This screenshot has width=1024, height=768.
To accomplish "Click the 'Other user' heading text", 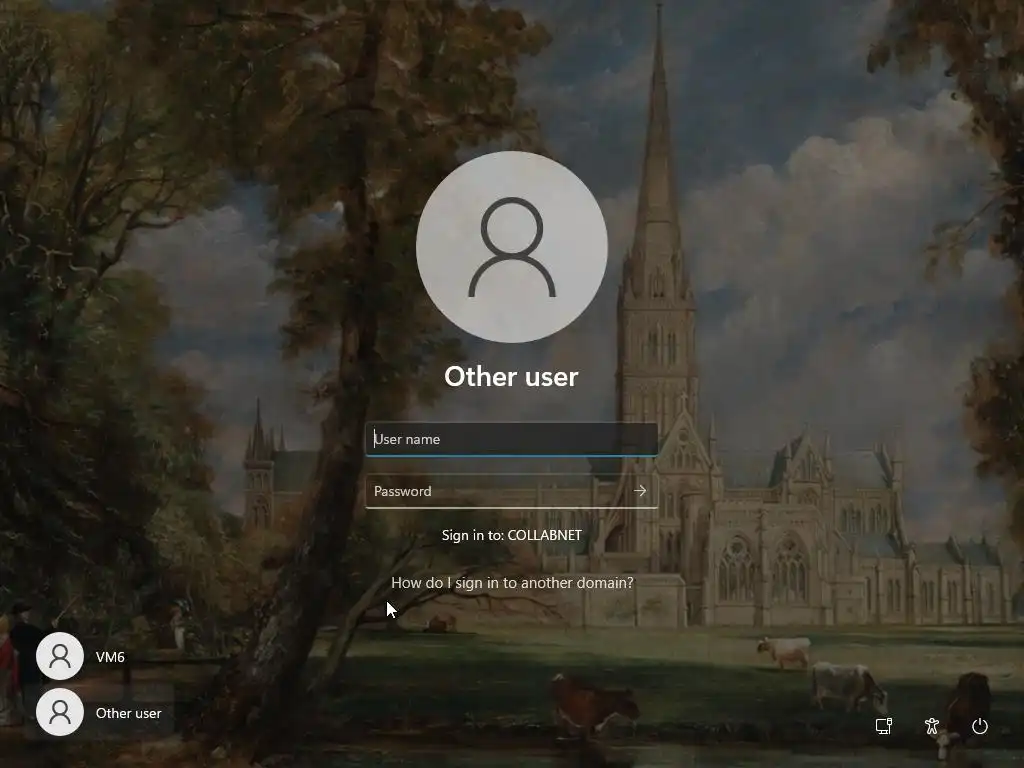I will 511,377.
